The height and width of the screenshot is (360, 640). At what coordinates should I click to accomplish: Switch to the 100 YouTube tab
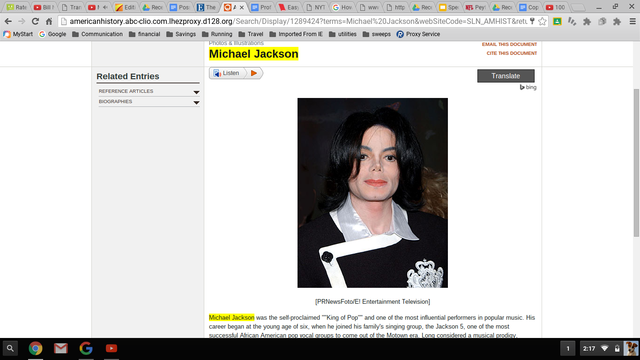556,7
